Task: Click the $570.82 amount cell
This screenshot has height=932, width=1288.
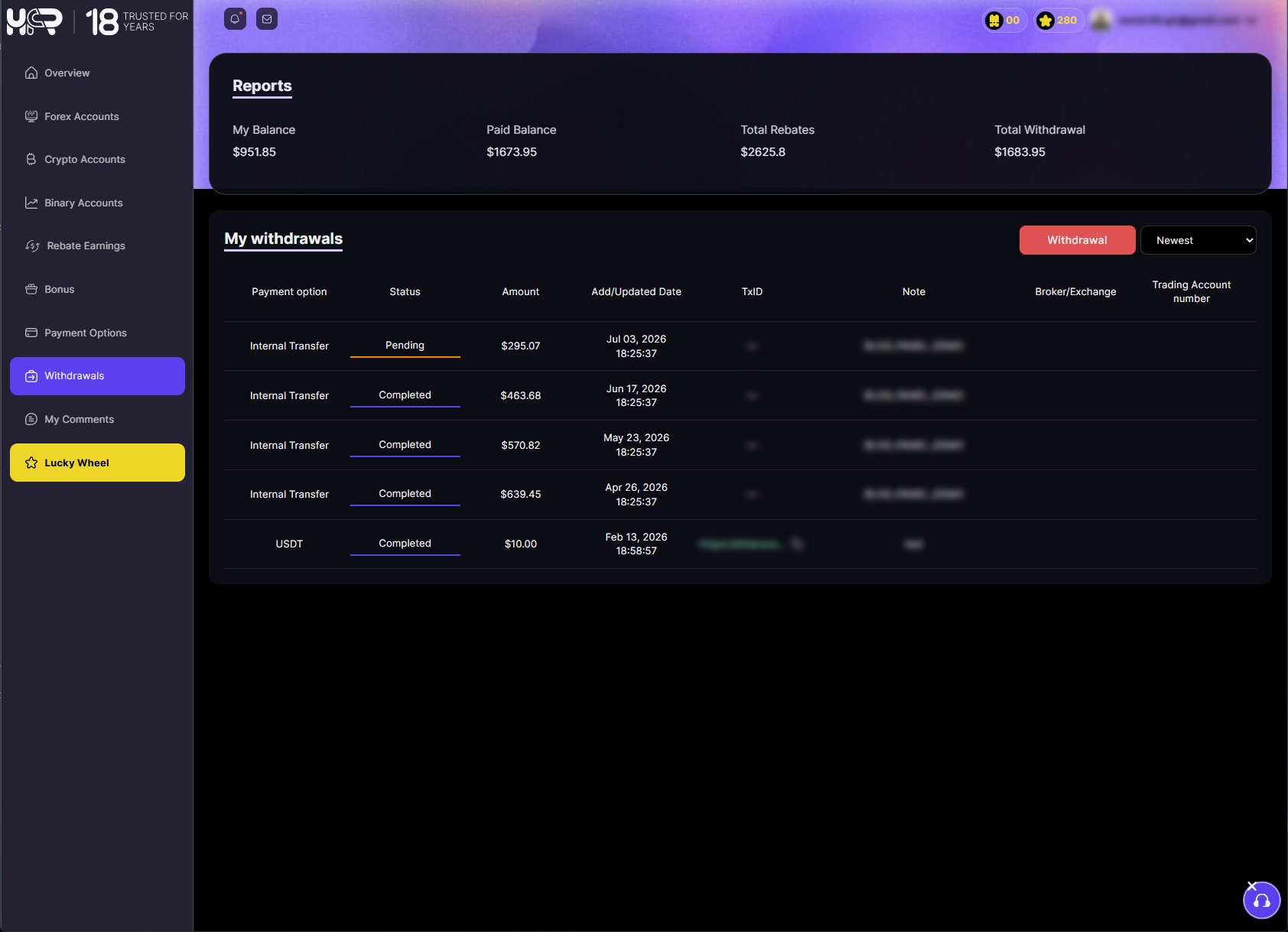Action: 521,445
